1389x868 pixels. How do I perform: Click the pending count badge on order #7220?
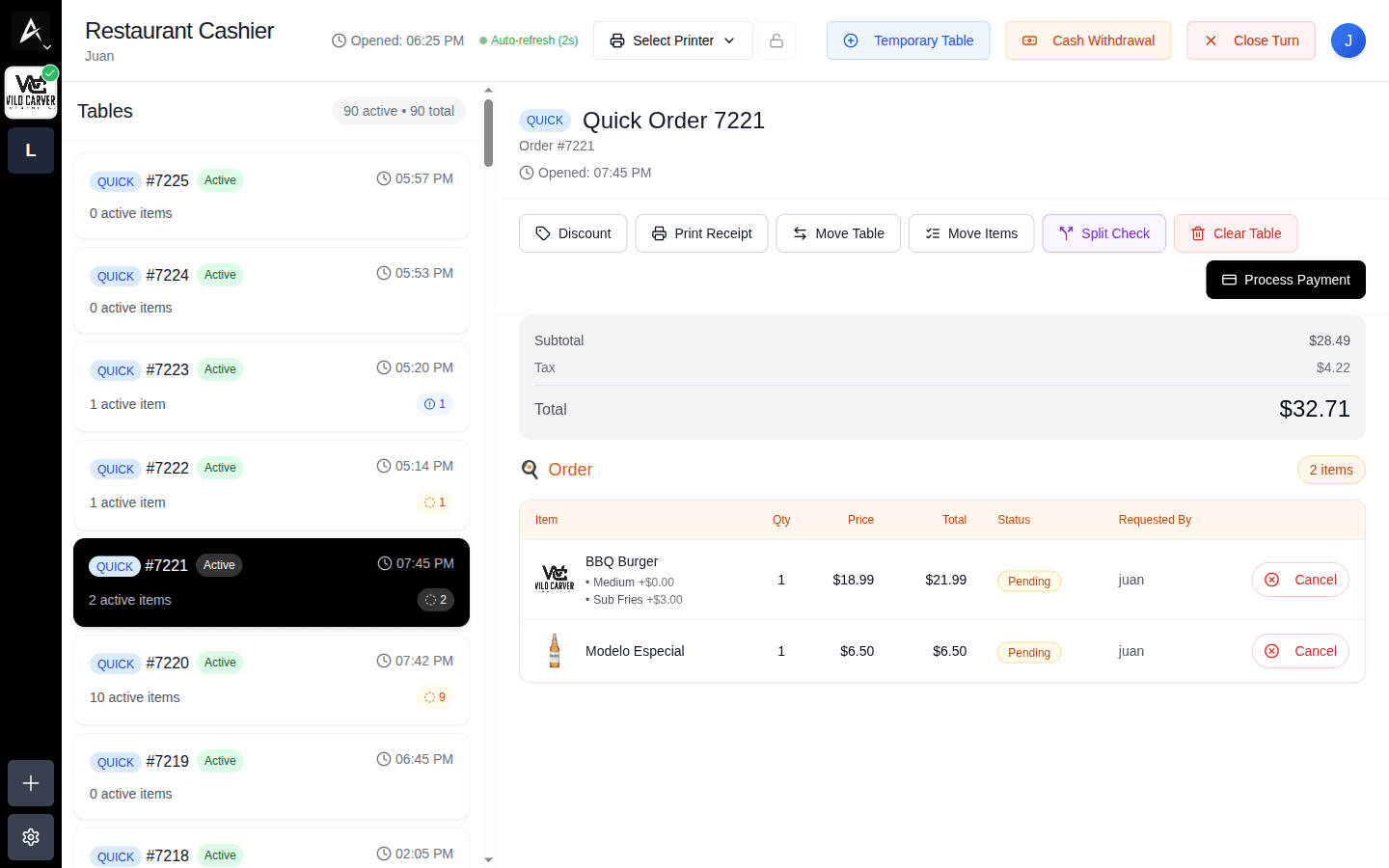coord(436,697)
